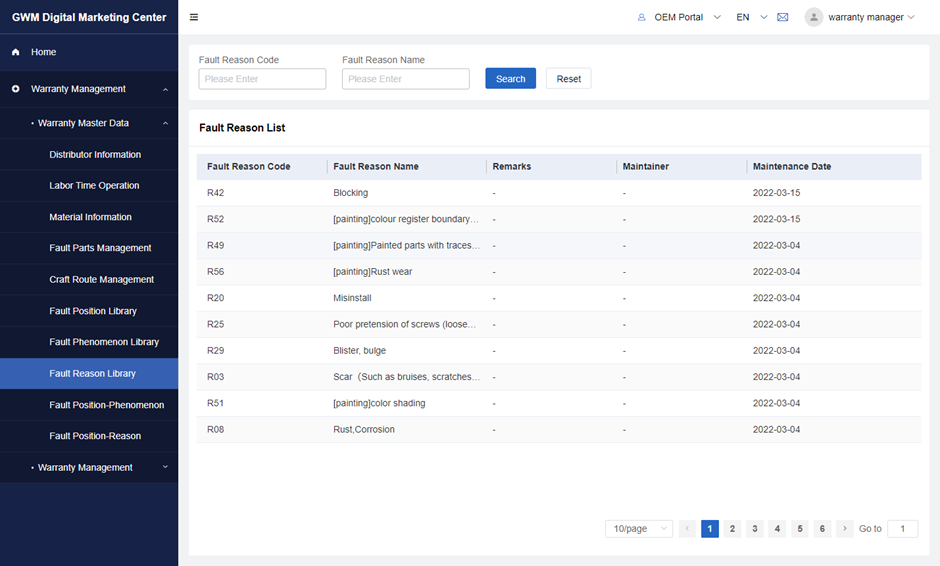
Task: Open Labor Time Operation menu item
Action: click(94, 186)
